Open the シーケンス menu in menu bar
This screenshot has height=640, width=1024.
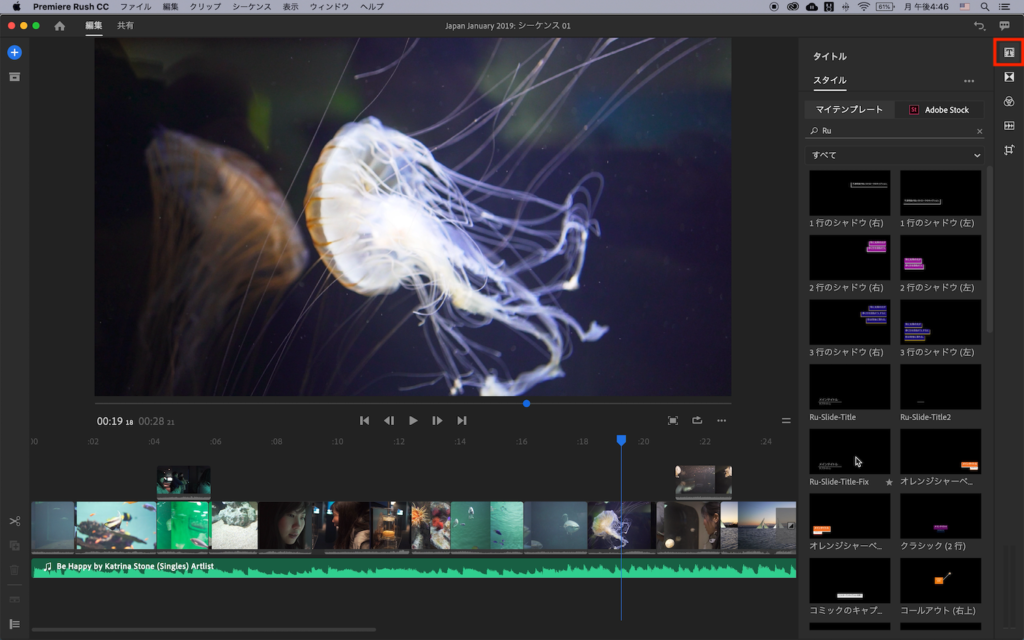251,6
